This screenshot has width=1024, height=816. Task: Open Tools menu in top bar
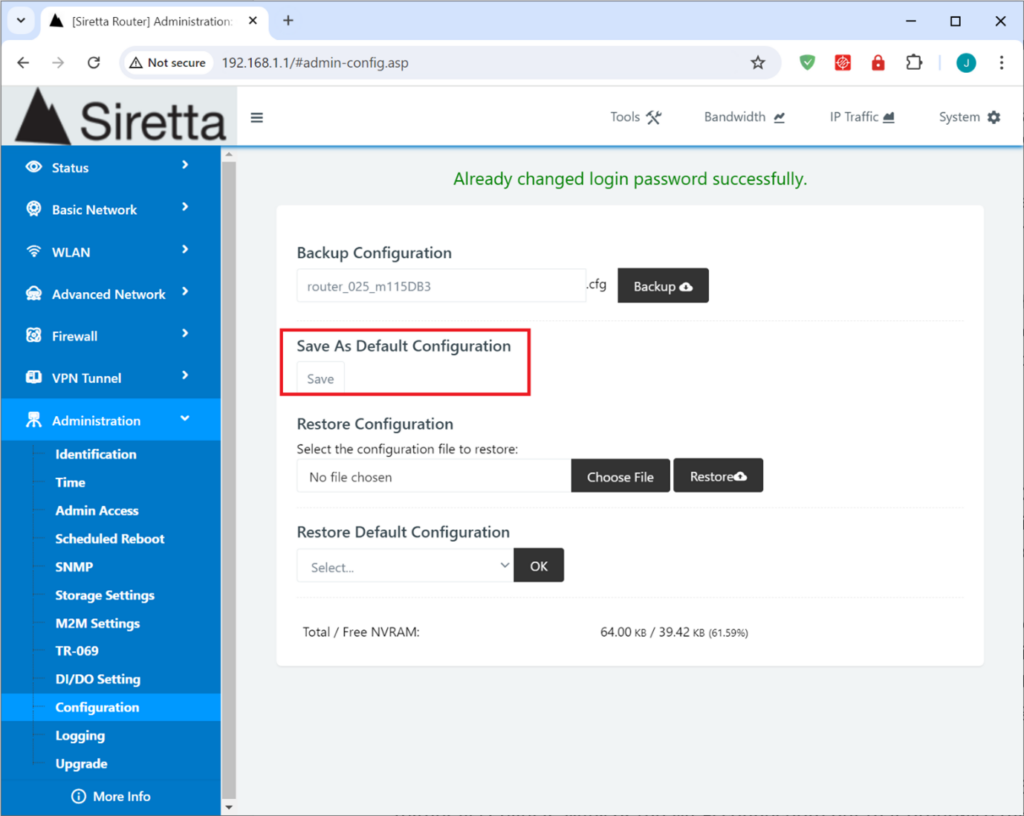click(635, 118)
